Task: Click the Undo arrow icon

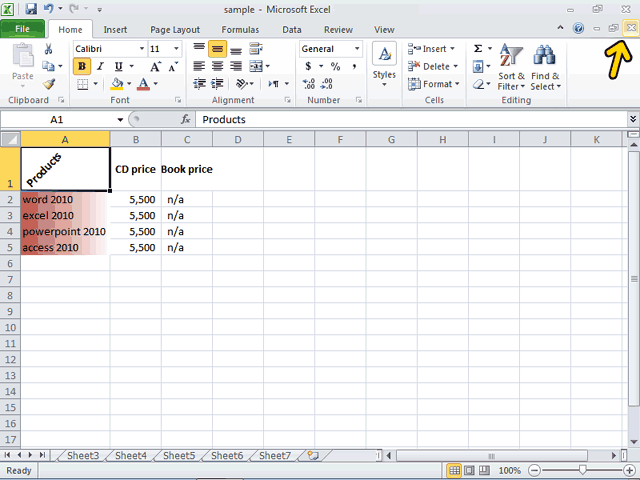Action: [x=48, y=9]
